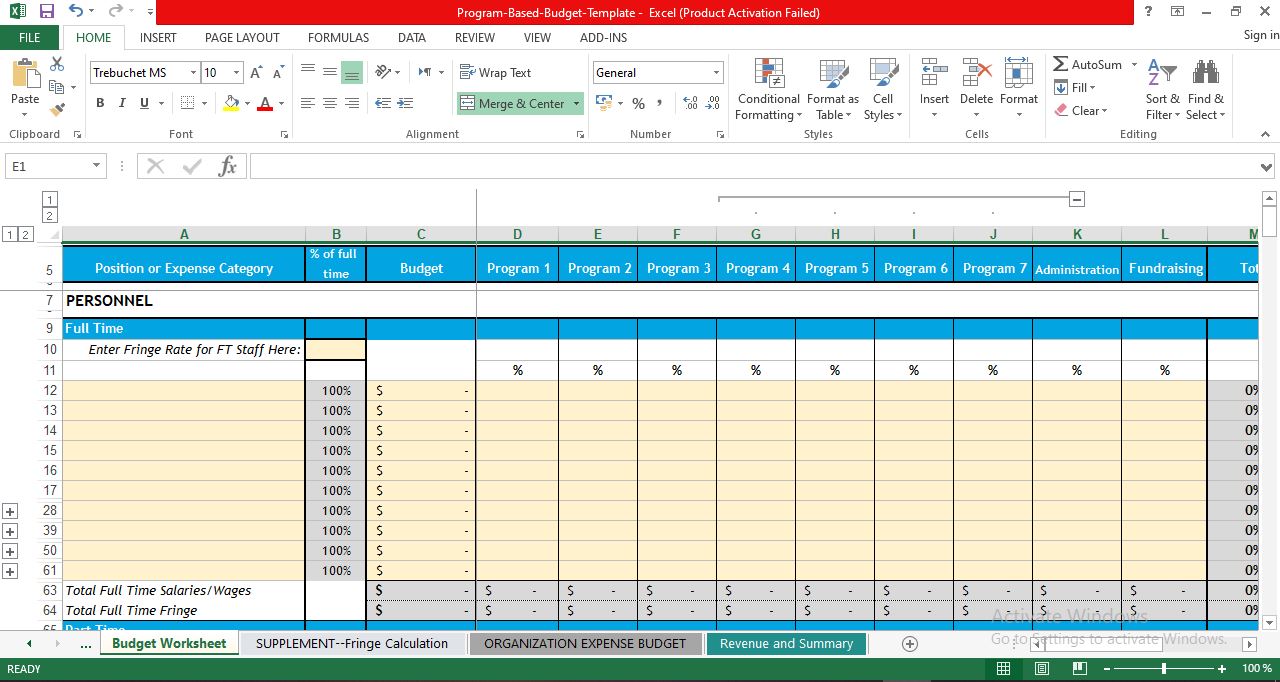Click the Merge & Center button

pos(512,103)
